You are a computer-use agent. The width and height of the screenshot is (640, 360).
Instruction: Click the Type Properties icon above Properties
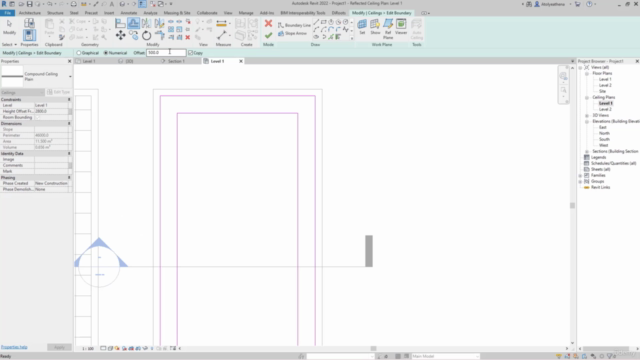pos(29,23)
